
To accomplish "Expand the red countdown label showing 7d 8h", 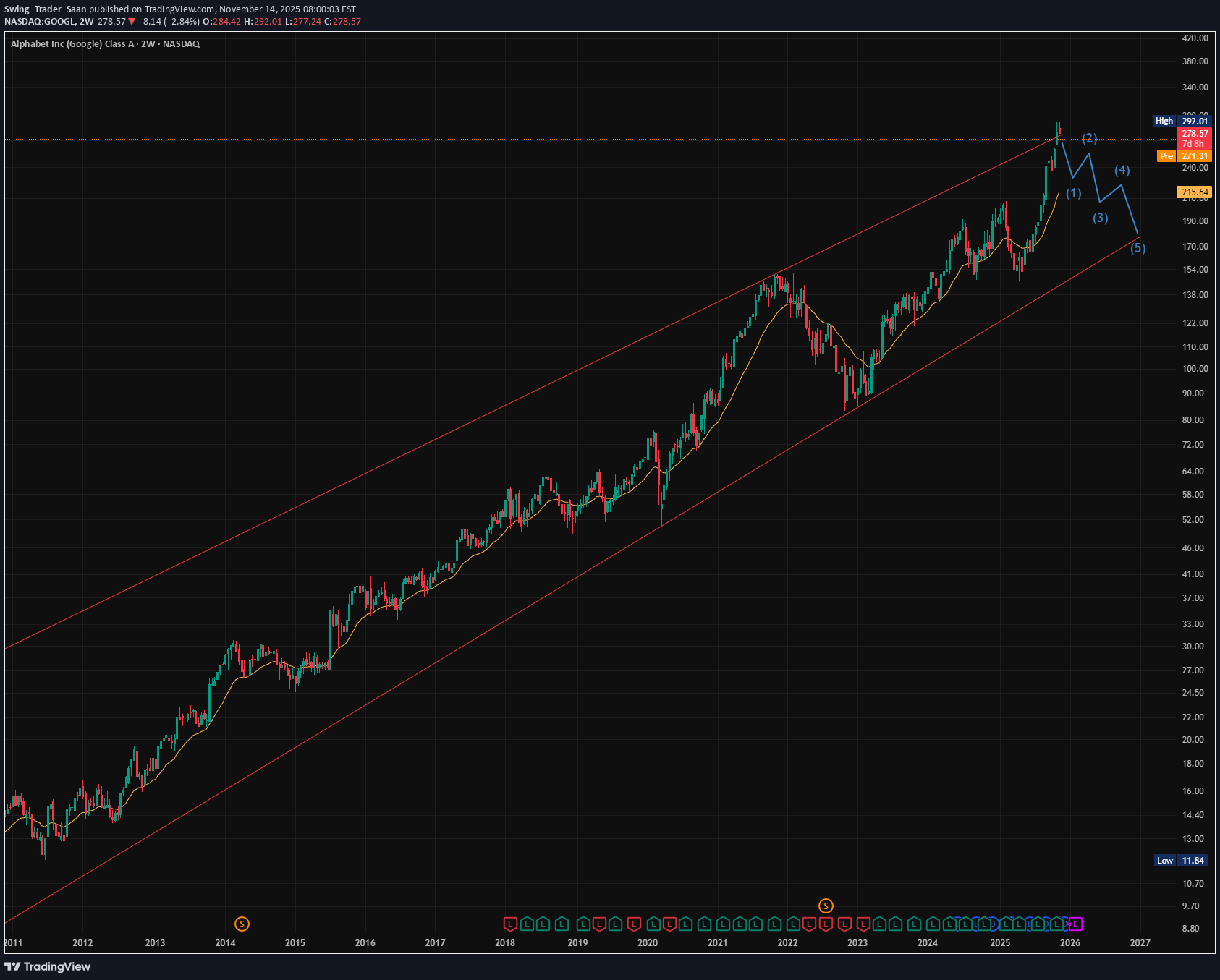I will pos(1194,144).
